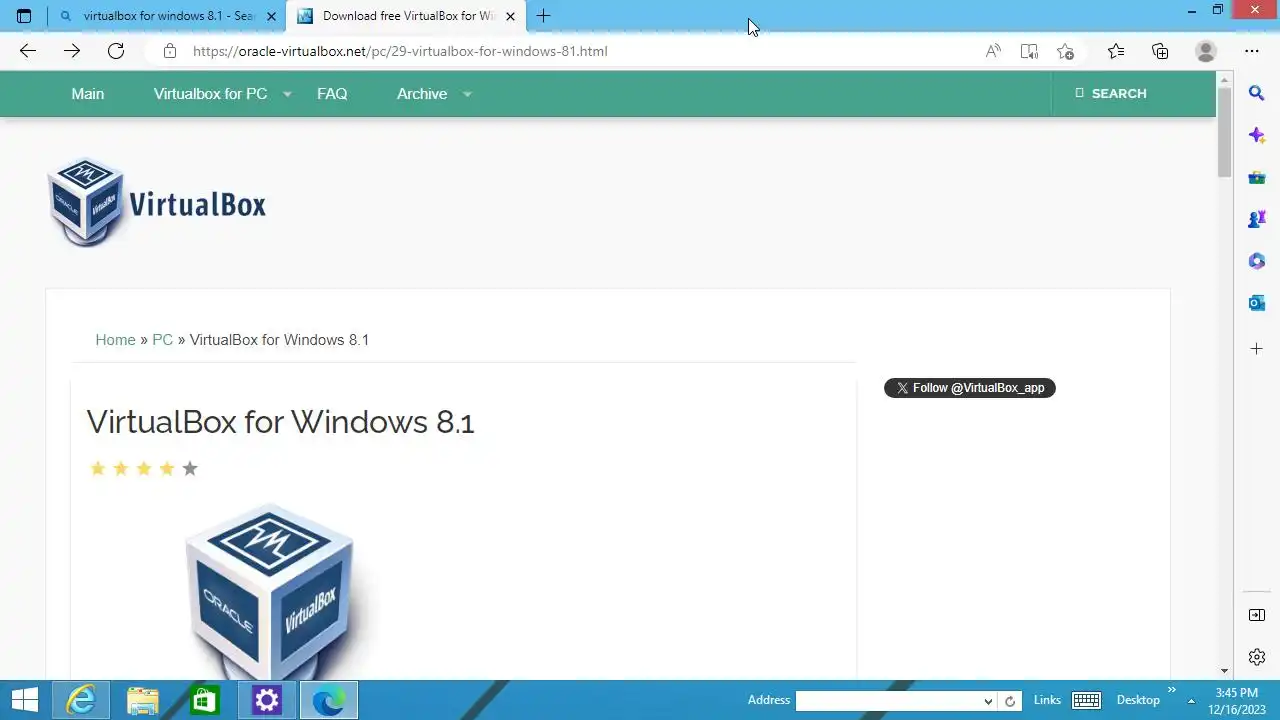Screen dimensions: 1280x720
Task: Click page scrollbar down arrow
Action: point(1224,670)
